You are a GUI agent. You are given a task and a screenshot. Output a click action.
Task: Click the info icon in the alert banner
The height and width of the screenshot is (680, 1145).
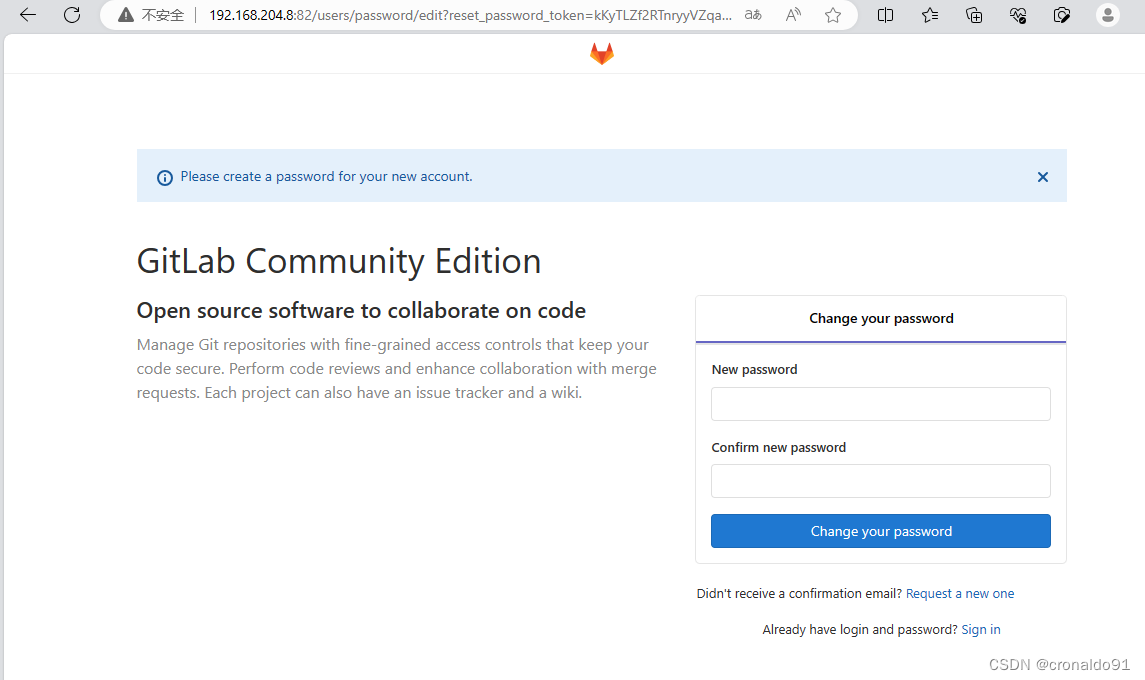click(x=165, y=177)
